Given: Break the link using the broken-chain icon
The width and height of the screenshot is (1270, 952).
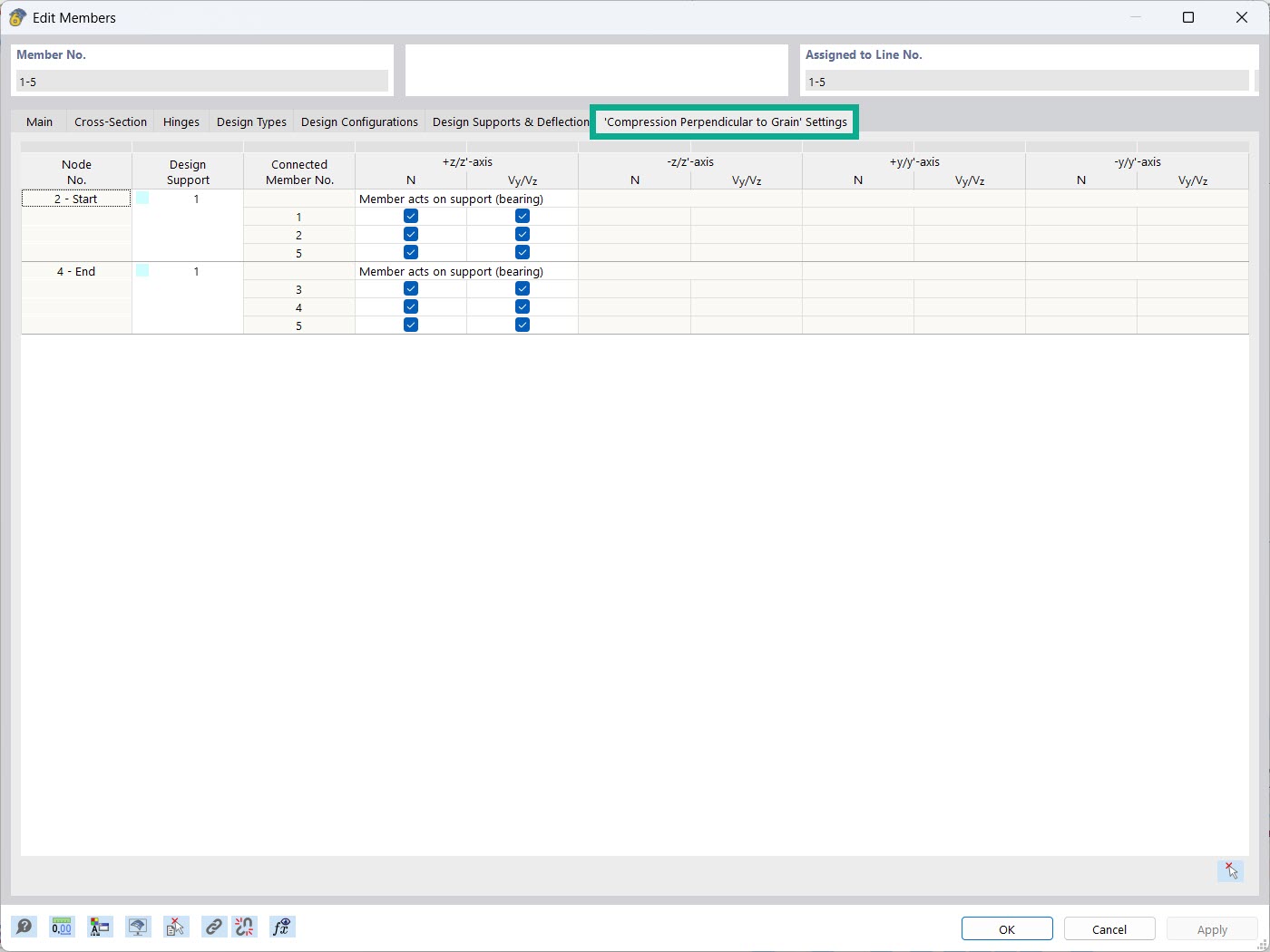Looking at the screenshot, I should 244,927.
